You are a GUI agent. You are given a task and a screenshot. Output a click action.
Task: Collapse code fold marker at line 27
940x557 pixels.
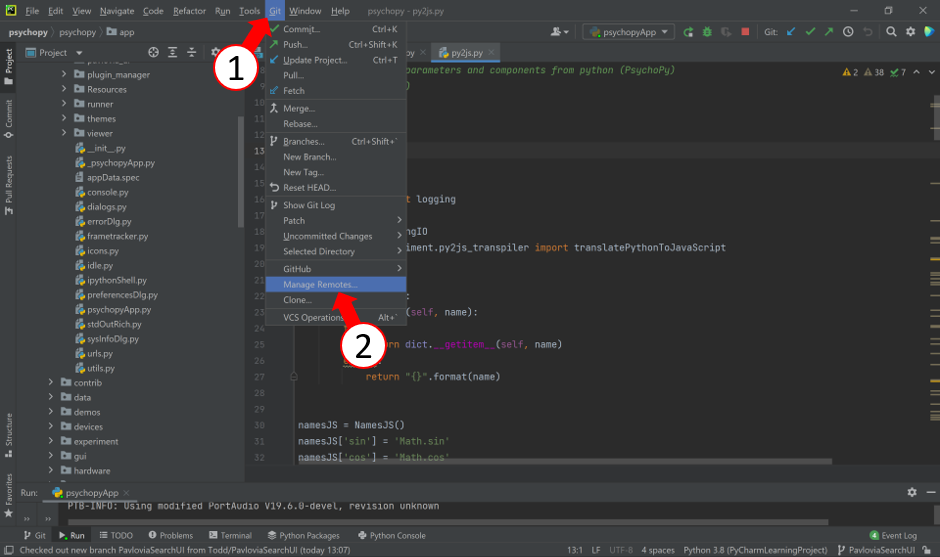[294, 377]
